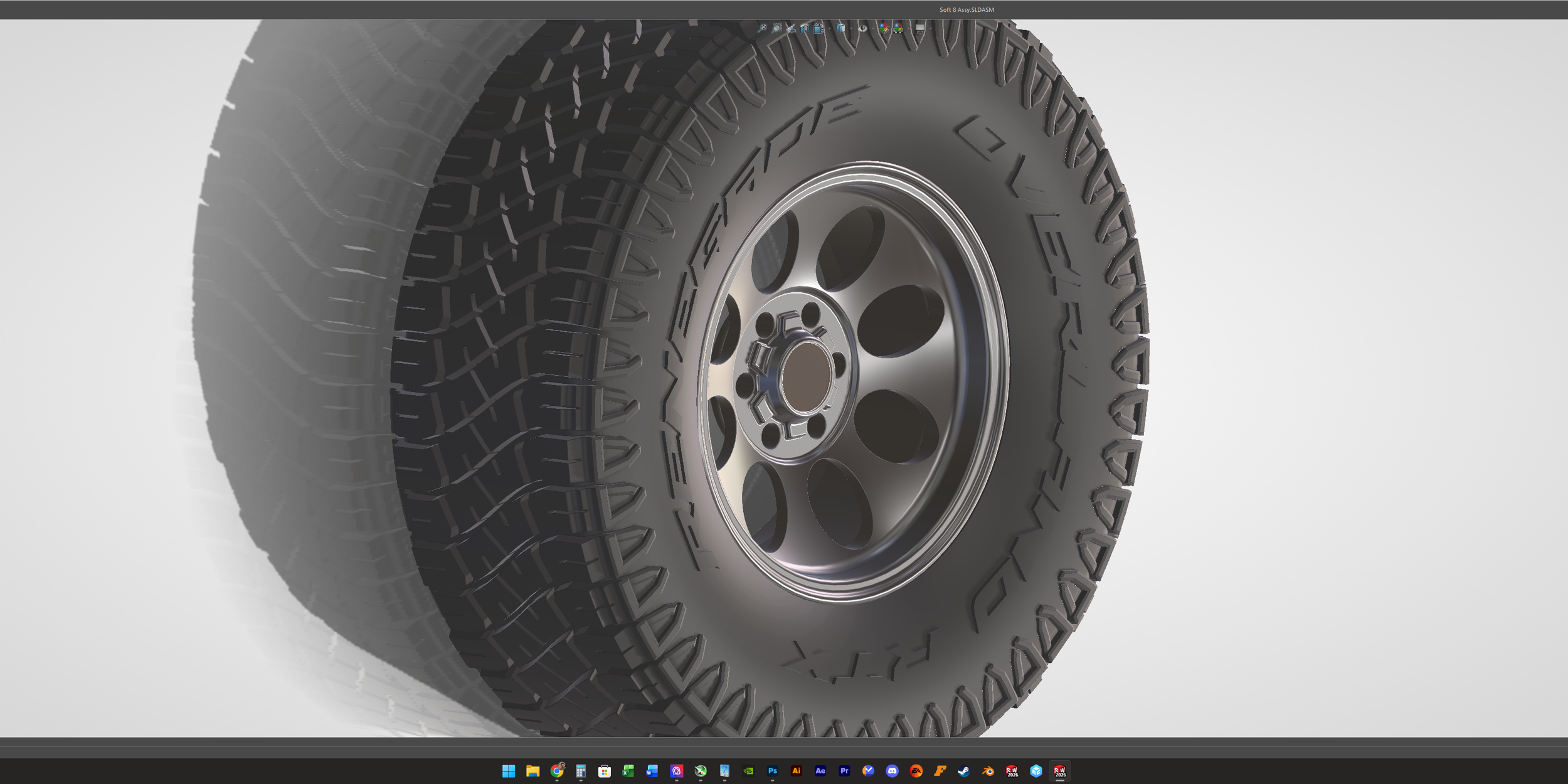Viewport: 1568px width, 784px height.
Task: Toggle the Hide/Show Items eye icon
Action: point(863,28)
